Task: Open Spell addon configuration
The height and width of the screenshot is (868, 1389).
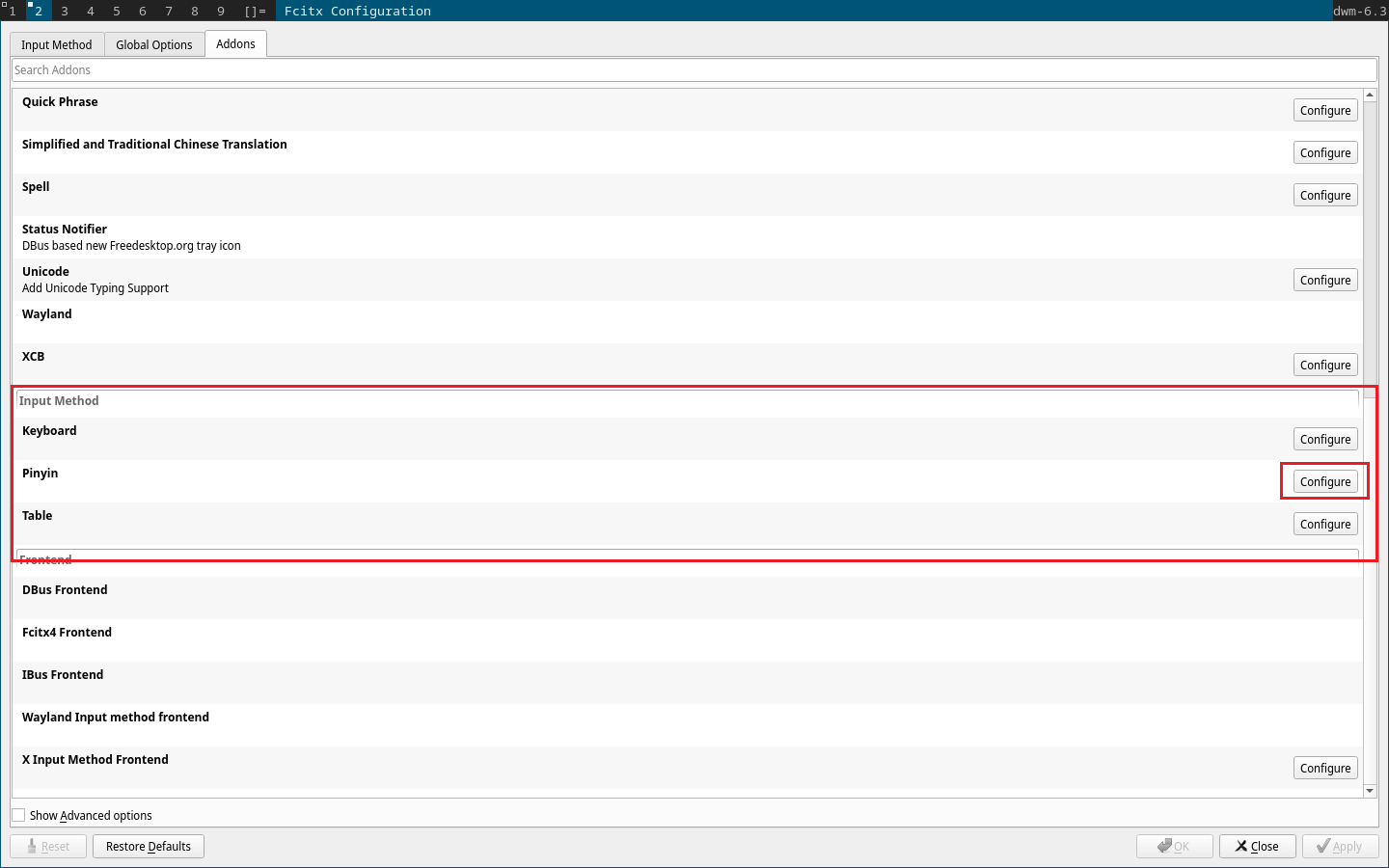Action: click(1325, 196)
